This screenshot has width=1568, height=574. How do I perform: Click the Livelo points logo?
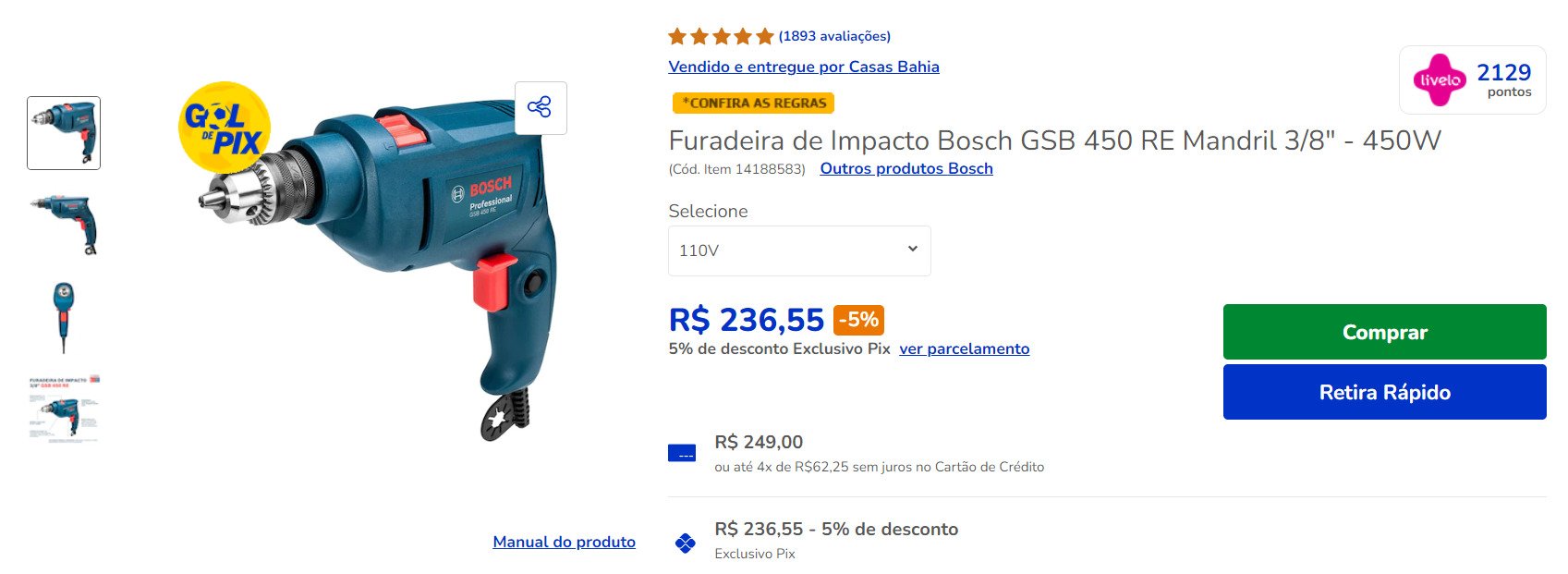click(1440, 79)
